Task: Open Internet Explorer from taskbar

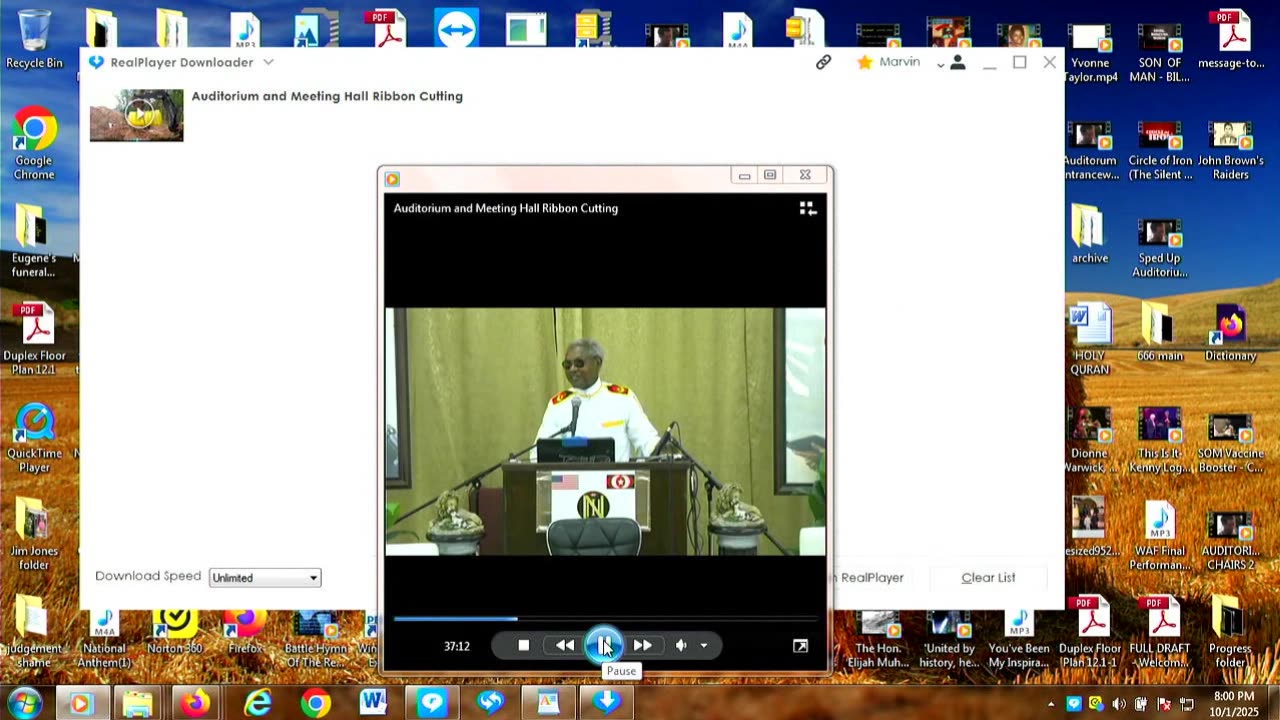Action: click(258, 703)
